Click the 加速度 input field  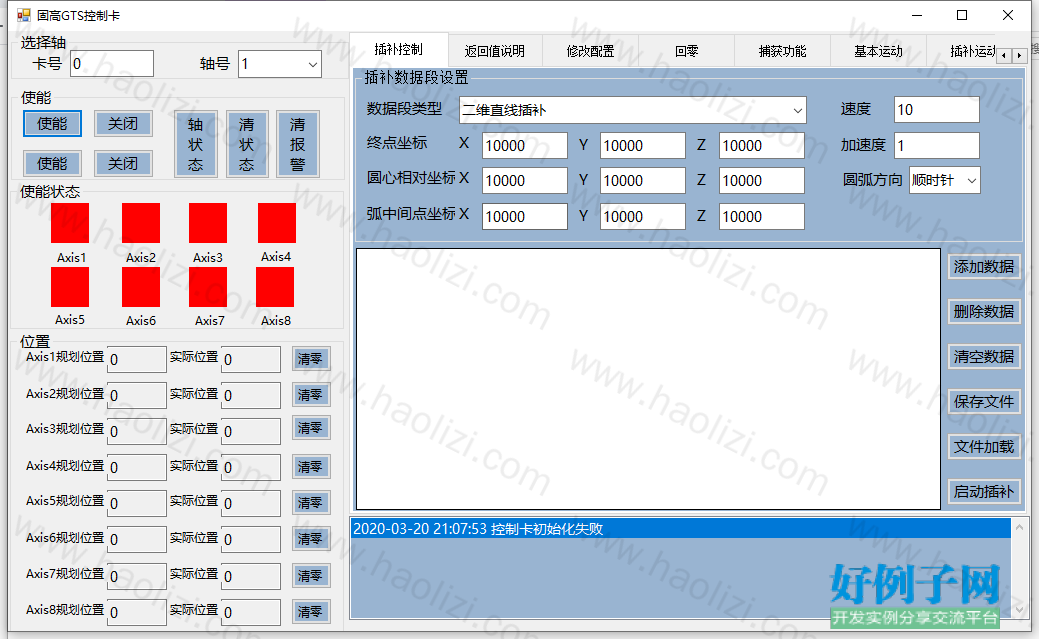937,145
